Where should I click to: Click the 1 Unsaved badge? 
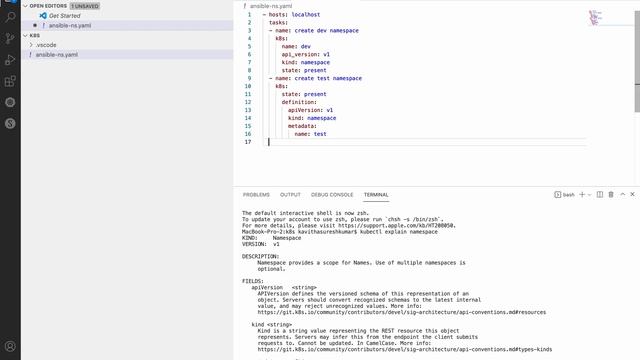point(84,6)
